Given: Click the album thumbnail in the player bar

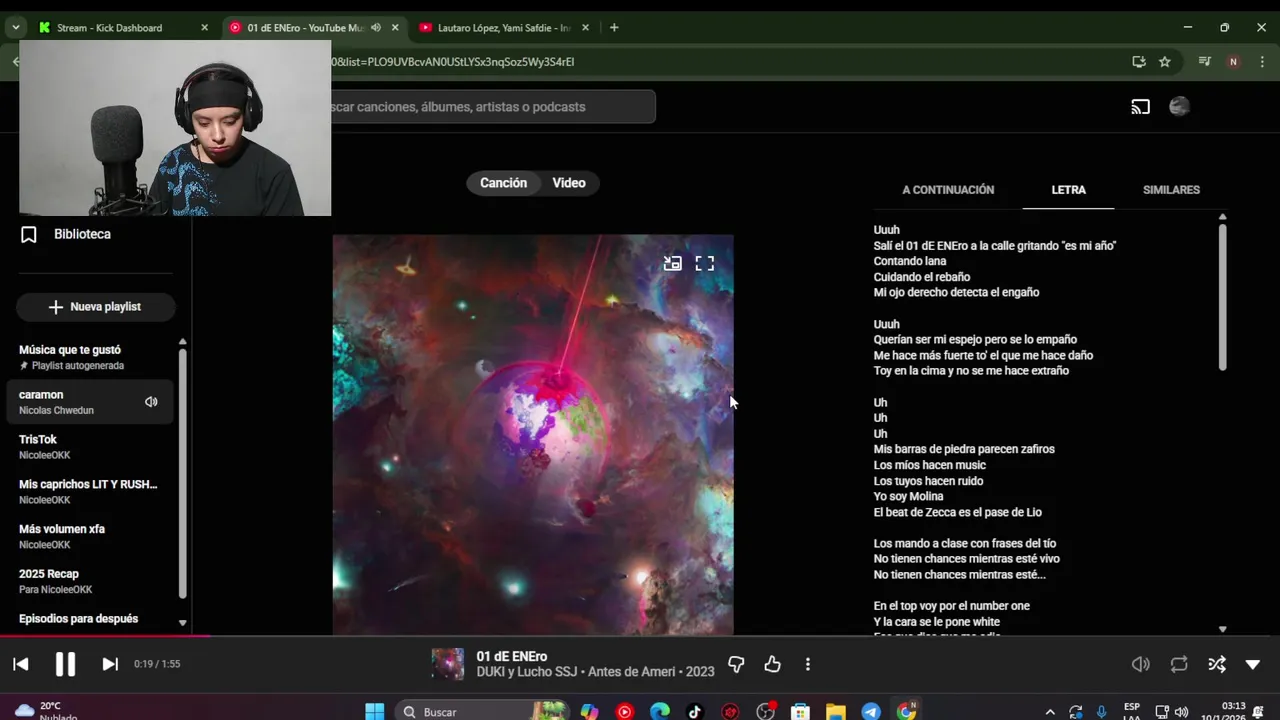Looking at the screenshot, I should pos(448,664).
